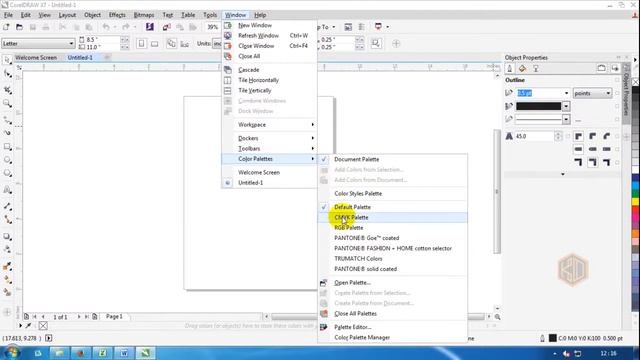Screen dimensions: 640x360
Task: Switch to the Welcome Screen tab
Action: pyautogui.click(x=36, y=58)
